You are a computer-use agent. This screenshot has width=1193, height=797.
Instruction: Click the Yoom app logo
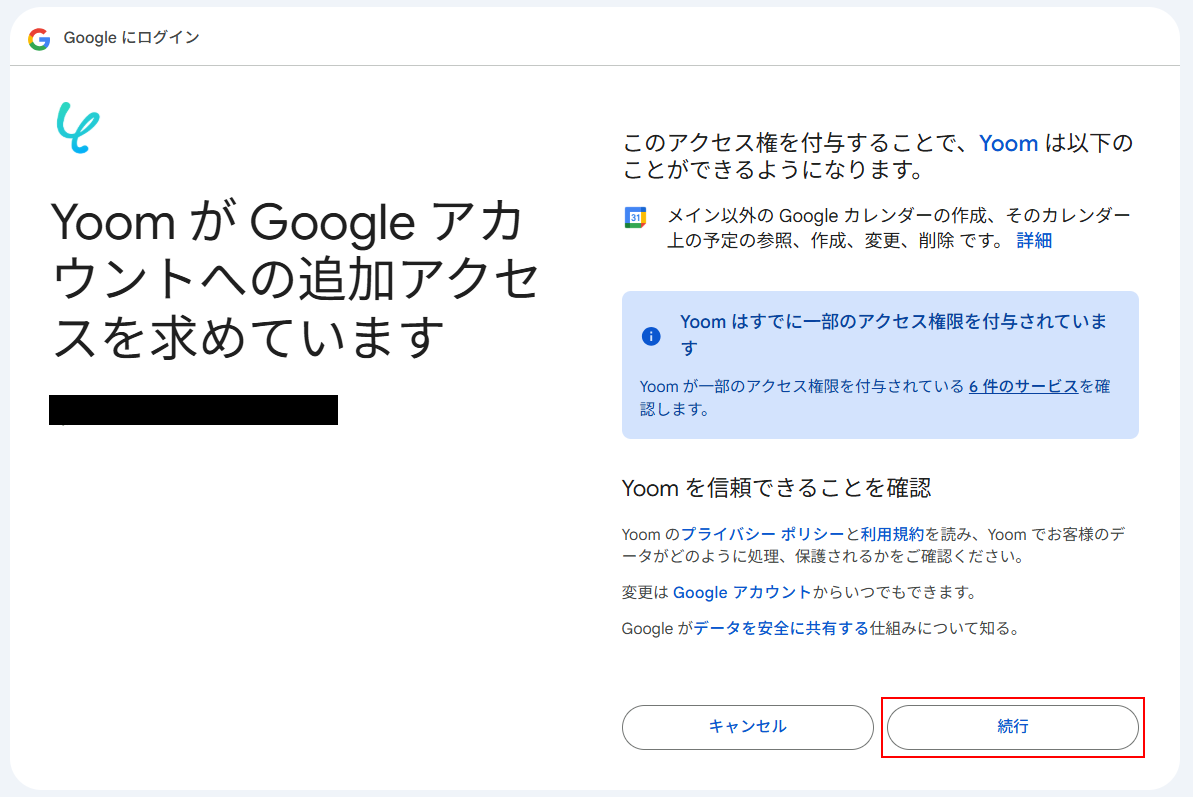[78, 128]
